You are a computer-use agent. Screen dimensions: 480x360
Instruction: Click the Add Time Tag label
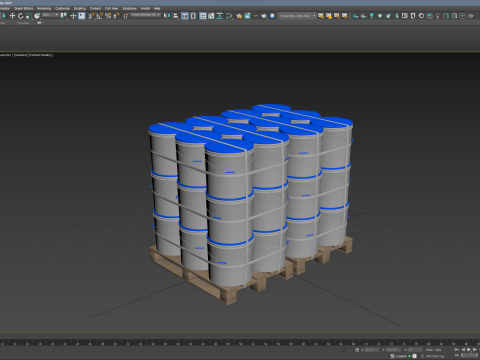click(435, 356)
